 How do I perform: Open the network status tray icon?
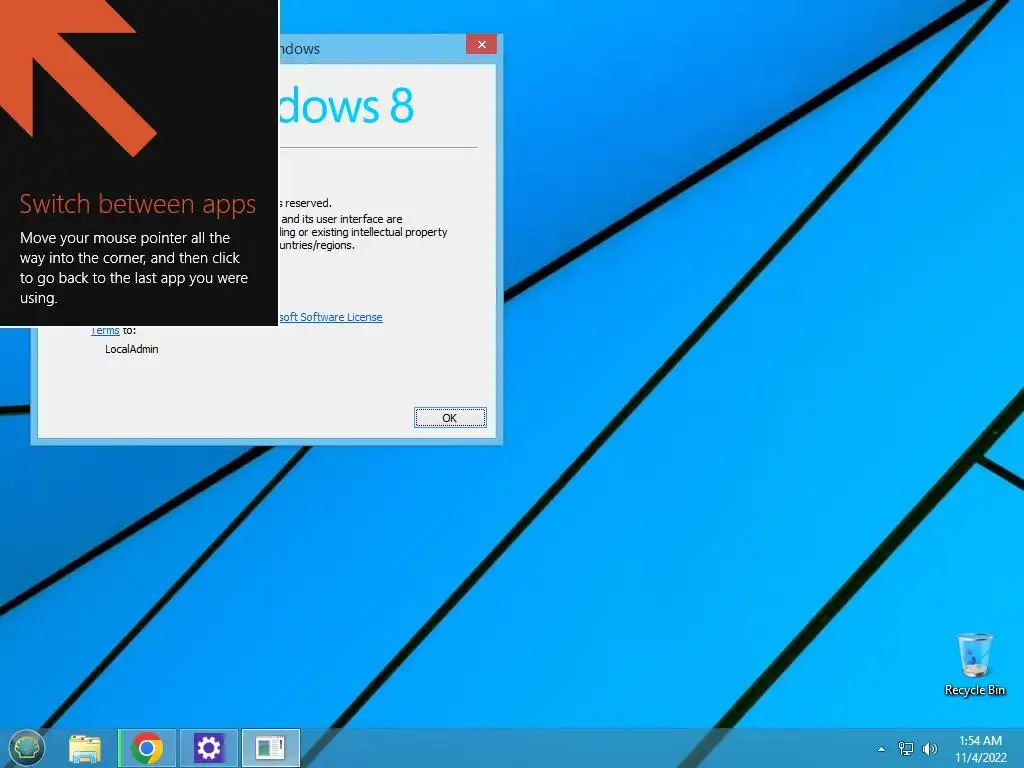(x=906, y=749)
